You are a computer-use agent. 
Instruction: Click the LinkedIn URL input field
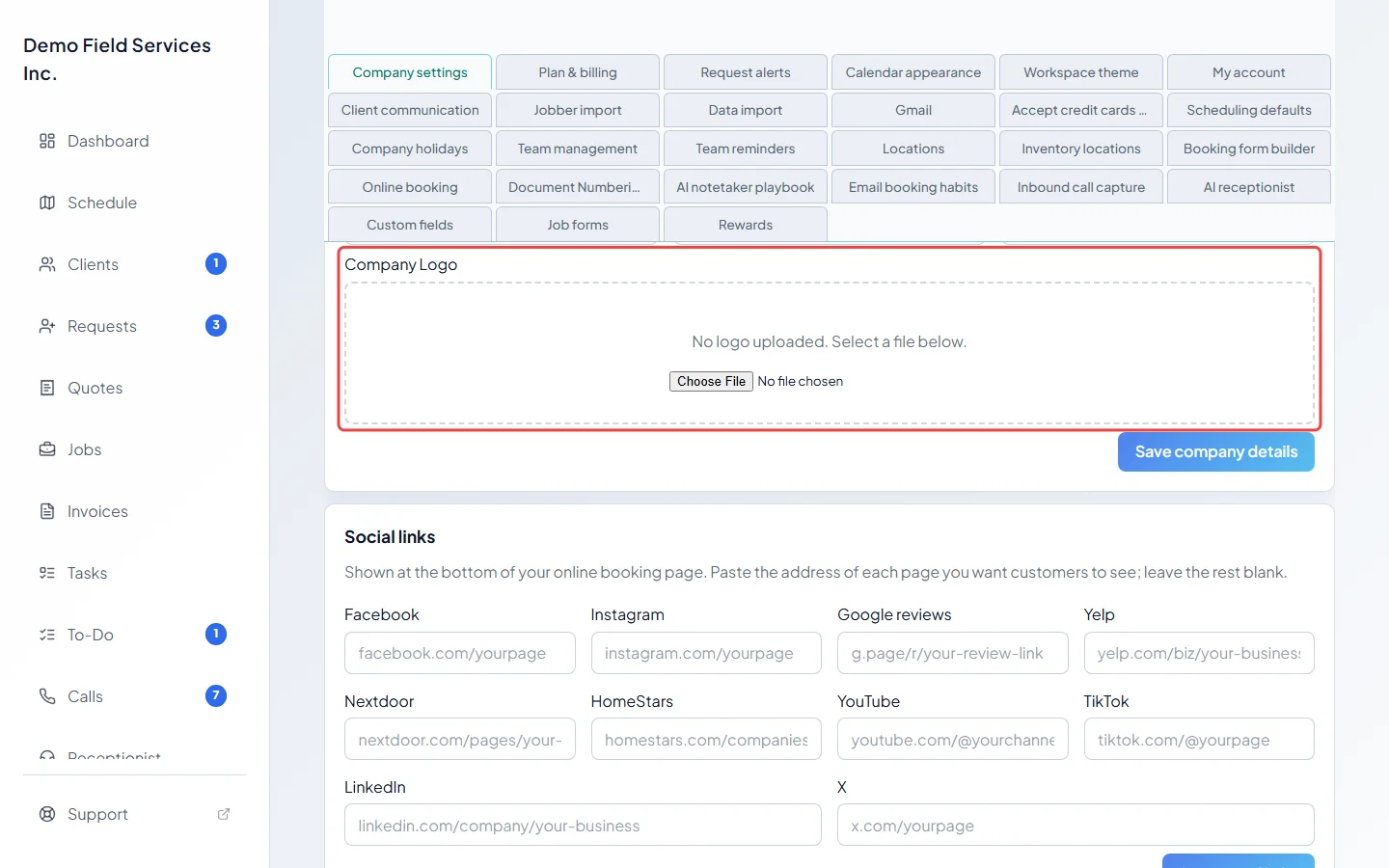pyautogui.click(x=583, y=826)
